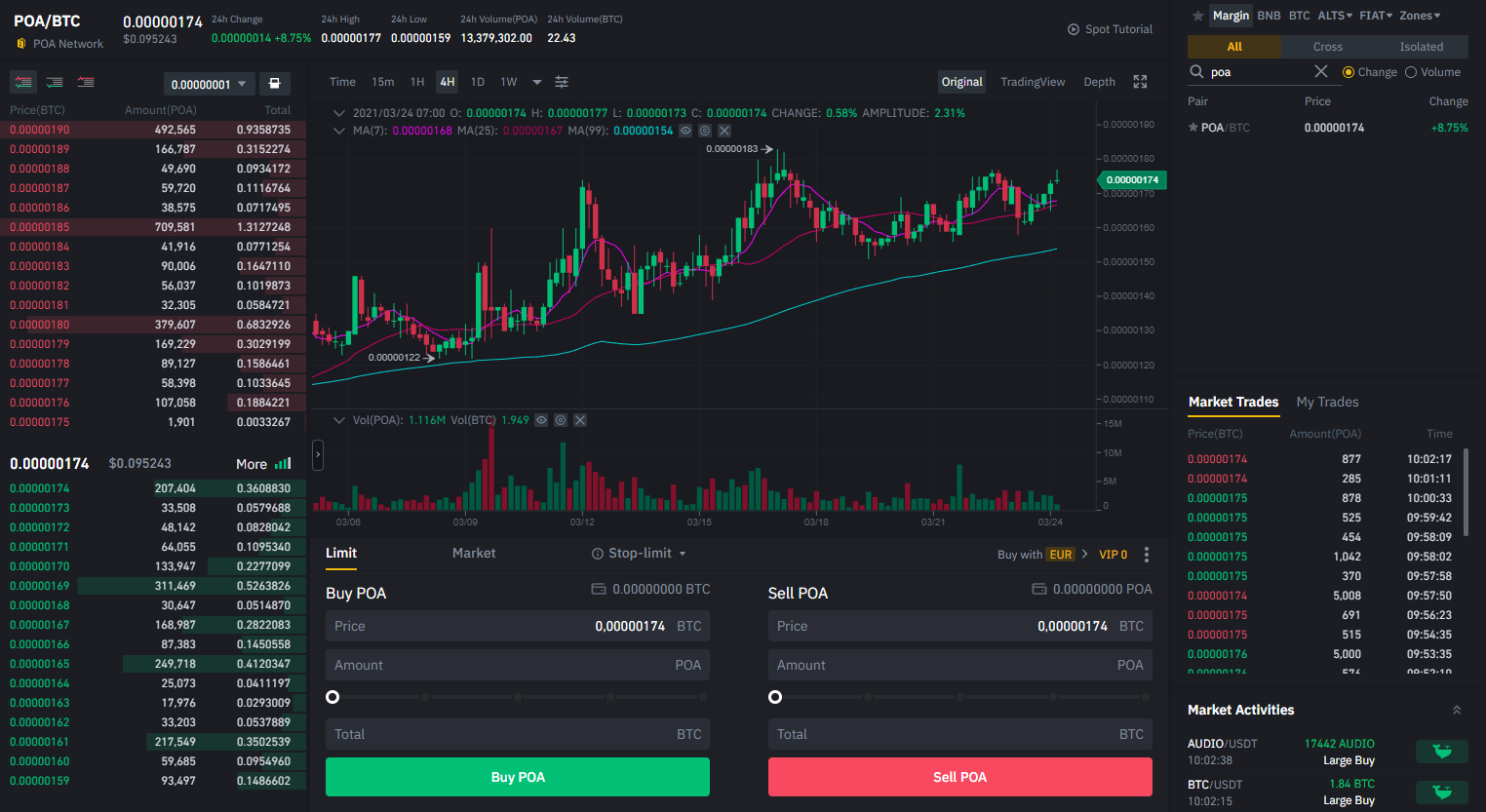Open MA indicator settings

pos(705,131)
